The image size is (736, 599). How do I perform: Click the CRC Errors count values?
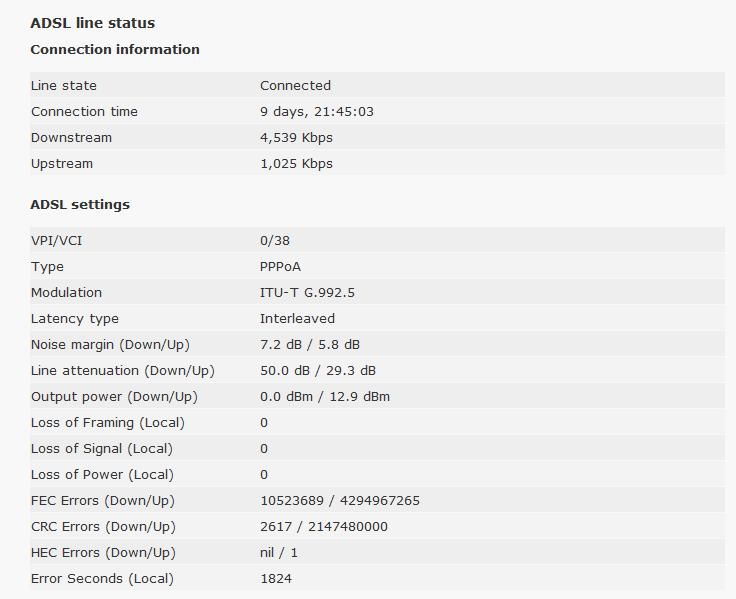(324, 527)
